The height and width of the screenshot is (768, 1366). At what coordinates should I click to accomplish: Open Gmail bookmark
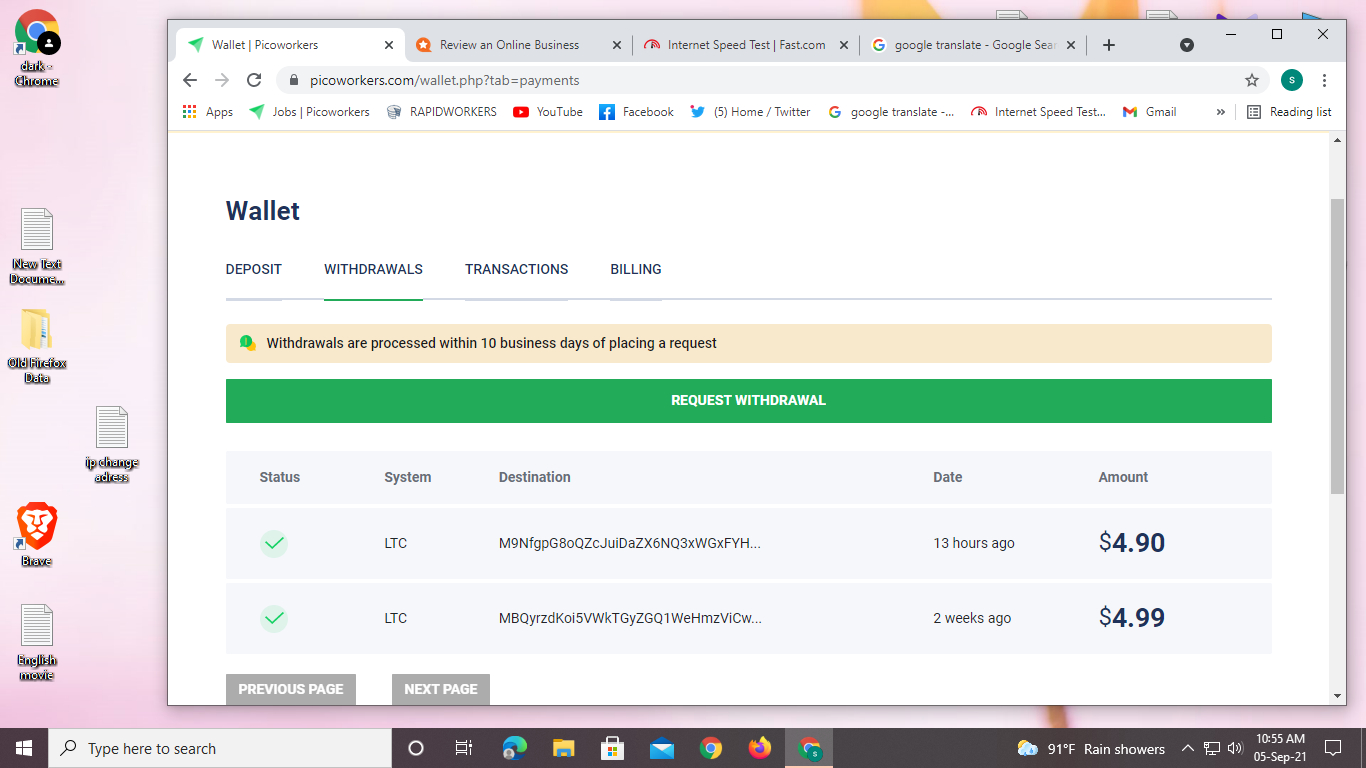[1149, 112]
